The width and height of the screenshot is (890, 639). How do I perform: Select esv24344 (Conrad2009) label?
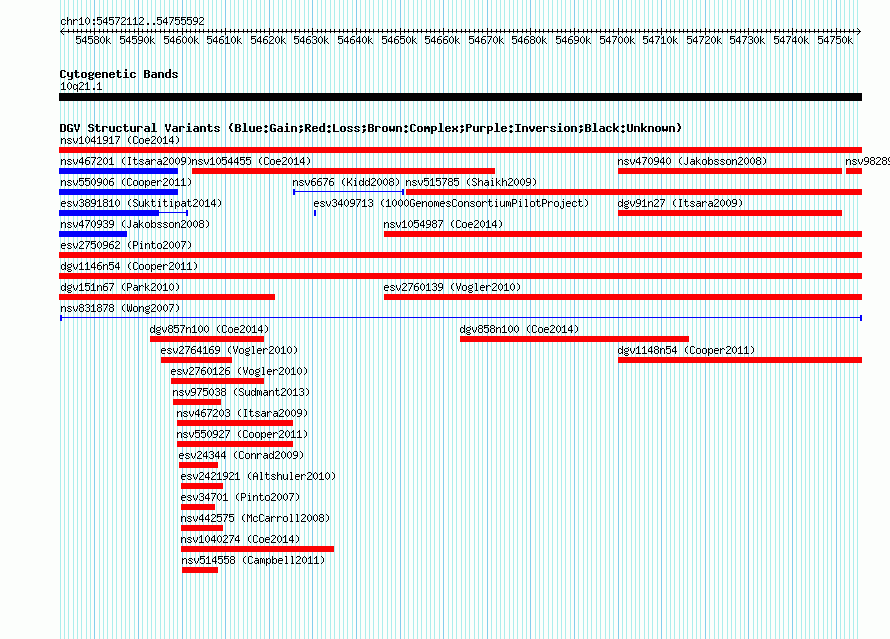click(x=241, y=455)
